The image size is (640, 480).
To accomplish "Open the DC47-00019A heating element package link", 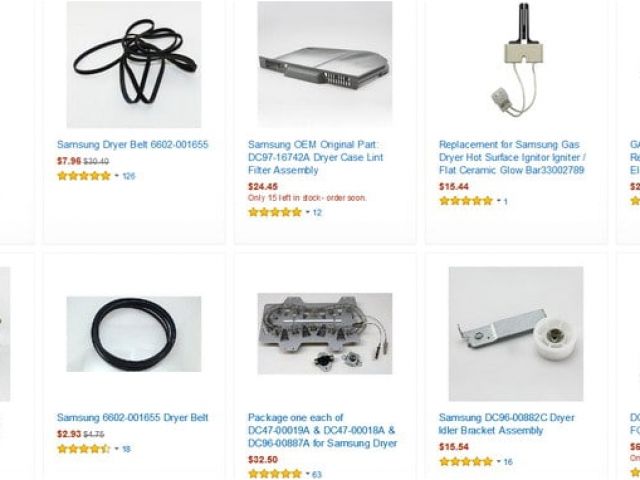I will point(322,430).
